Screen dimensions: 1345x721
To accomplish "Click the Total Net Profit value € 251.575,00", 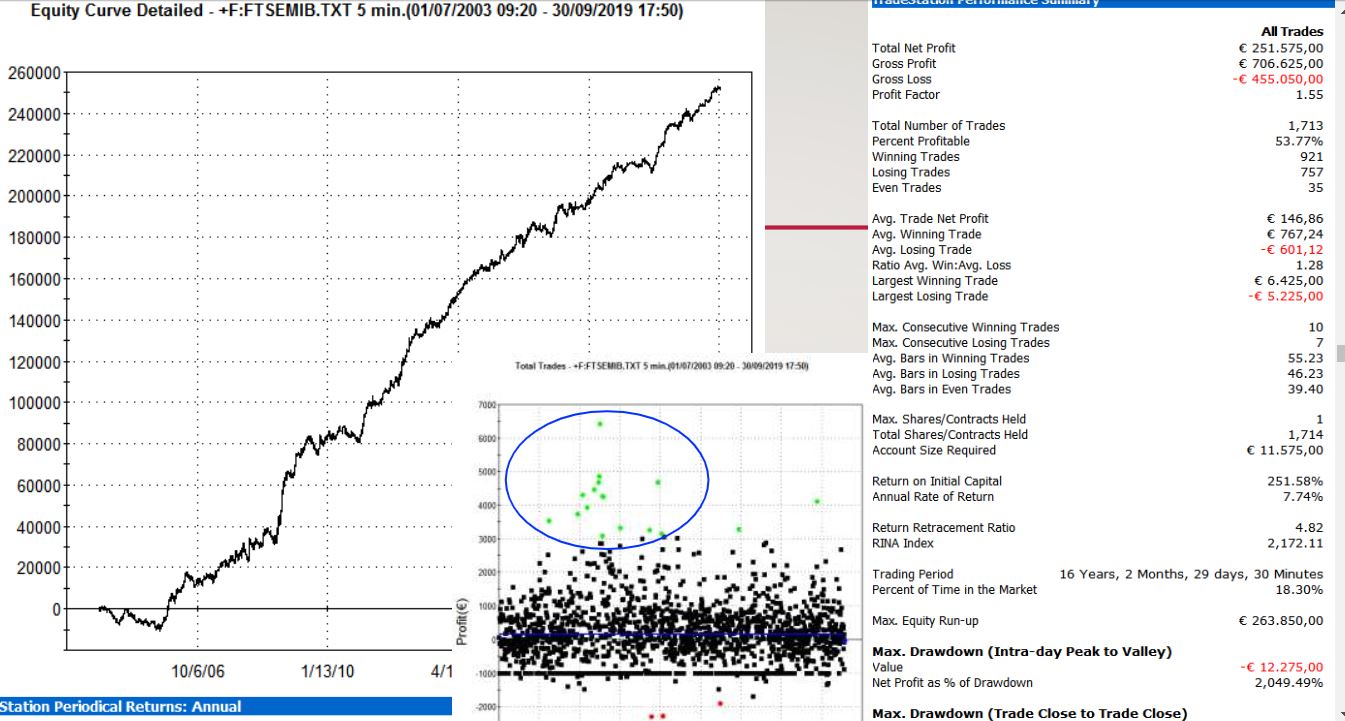I will point(1280,48).
